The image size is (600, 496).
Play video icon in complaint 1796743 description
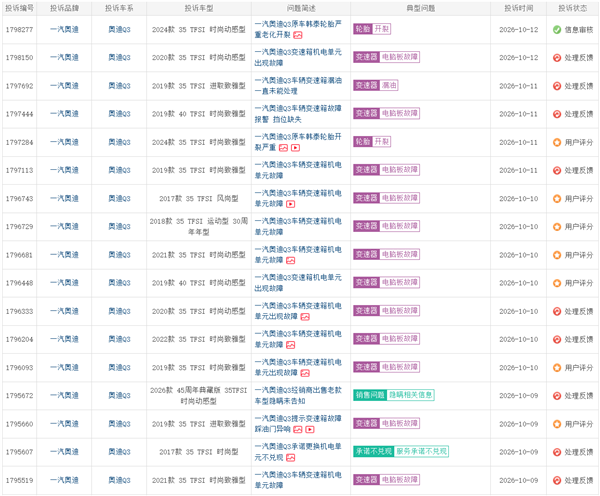click(290, 204)
